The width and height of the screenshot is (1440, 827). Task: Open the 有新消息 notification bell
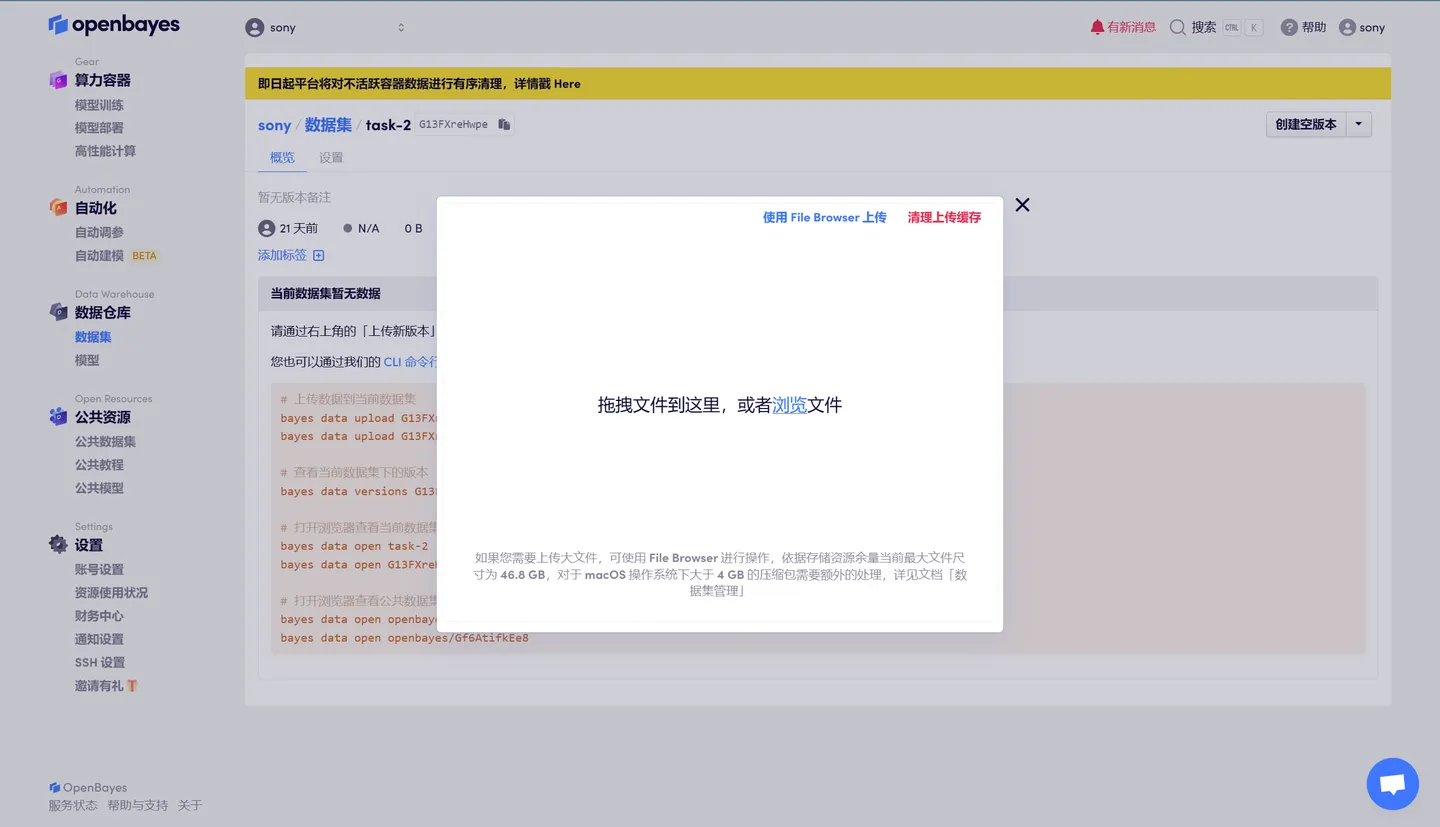click(1097, 27)
